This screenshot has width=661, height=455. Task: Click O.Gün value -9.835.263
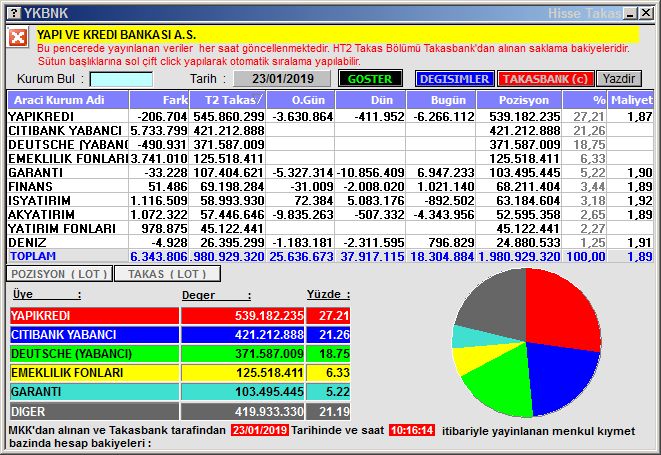point(303,214)
